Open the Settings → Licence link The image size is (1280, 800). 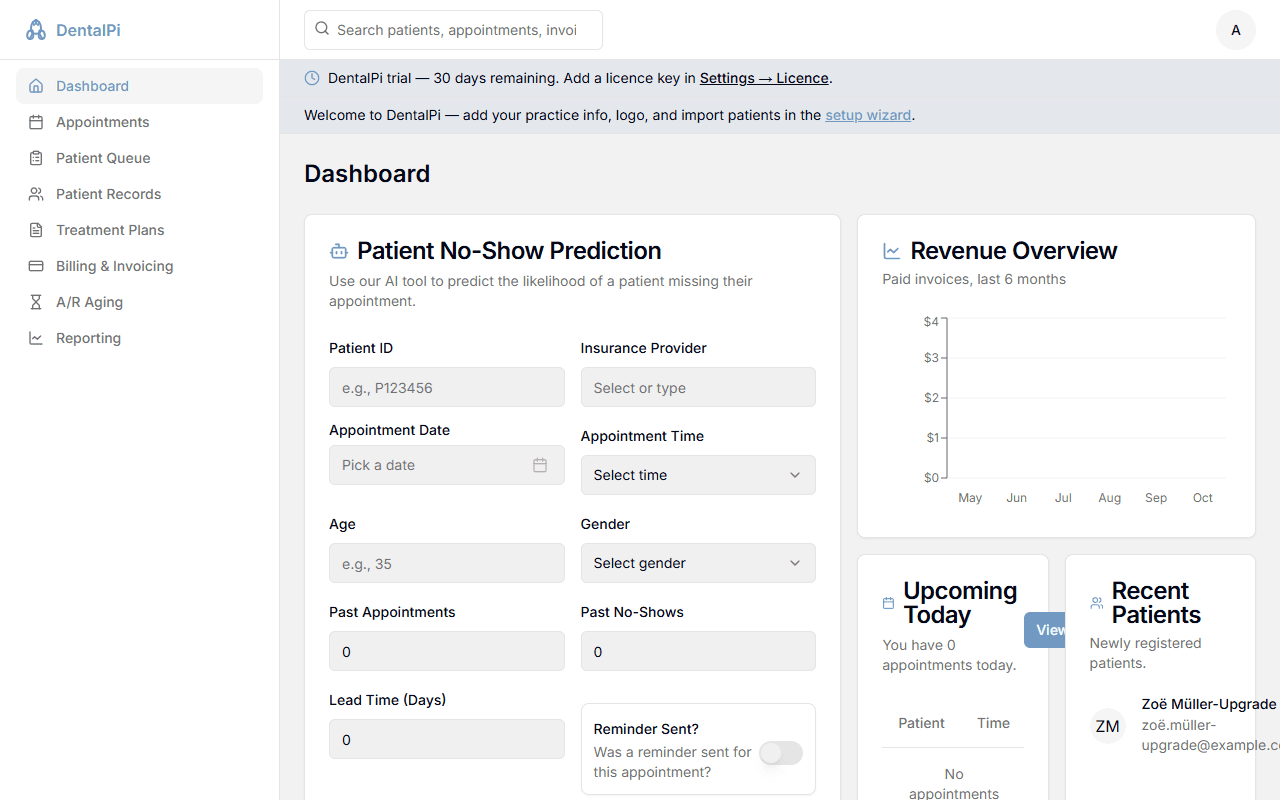tap(764, 78)
